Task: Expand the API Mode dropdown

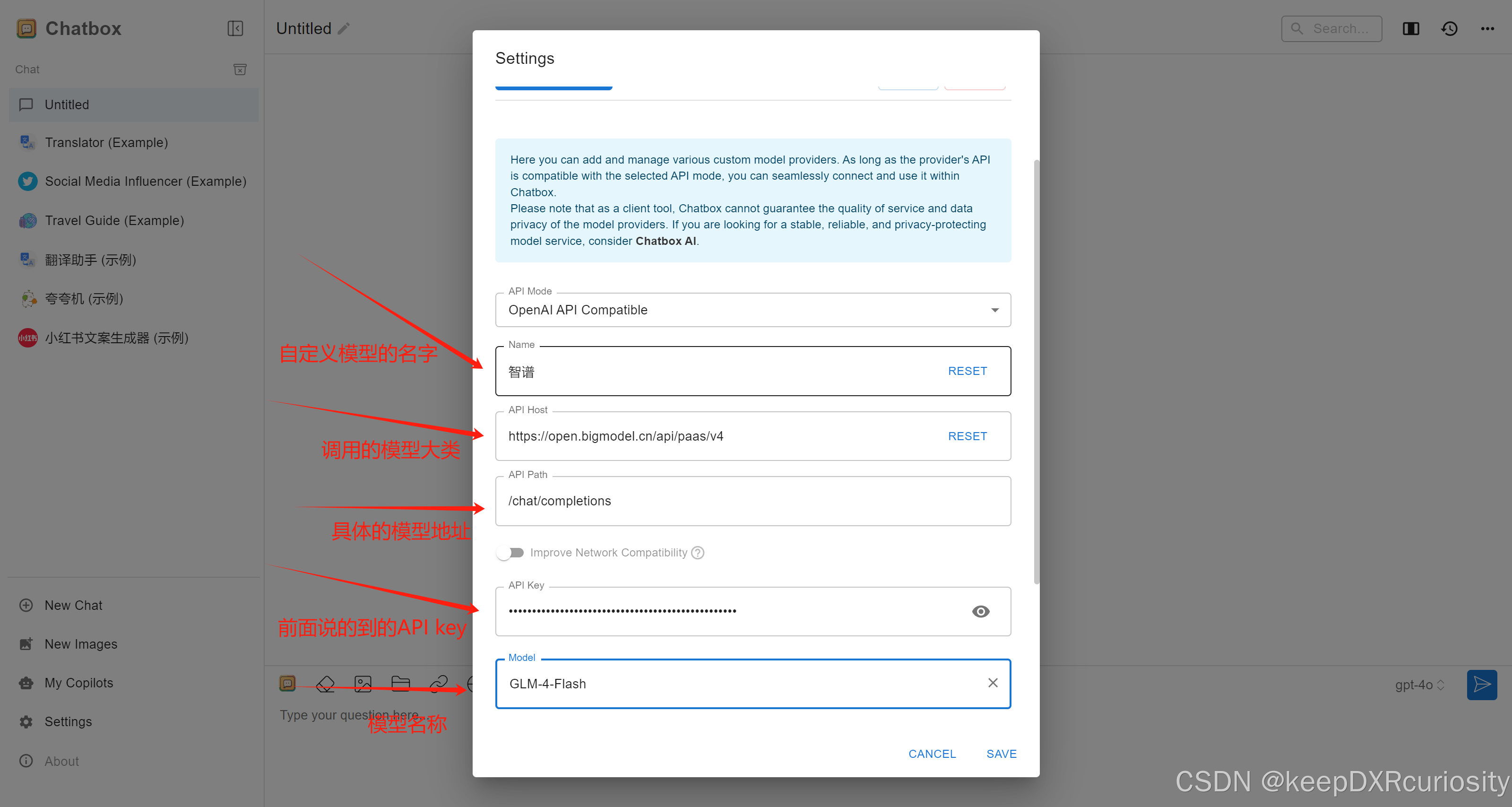Action: click(994, 310)
